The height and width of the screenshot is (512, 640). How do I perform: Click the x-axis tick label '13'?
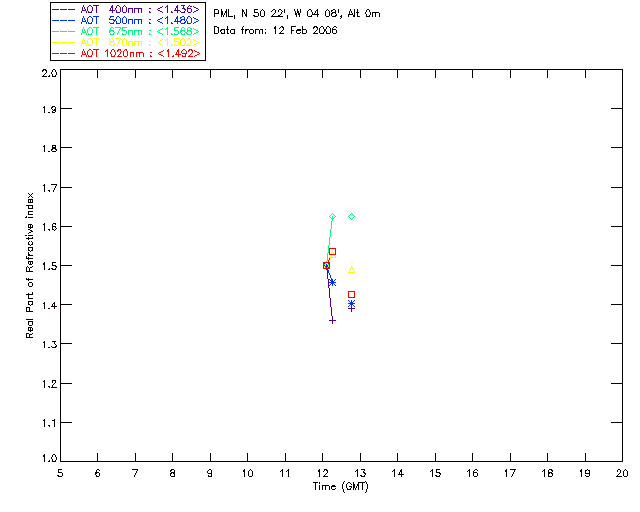360,473
